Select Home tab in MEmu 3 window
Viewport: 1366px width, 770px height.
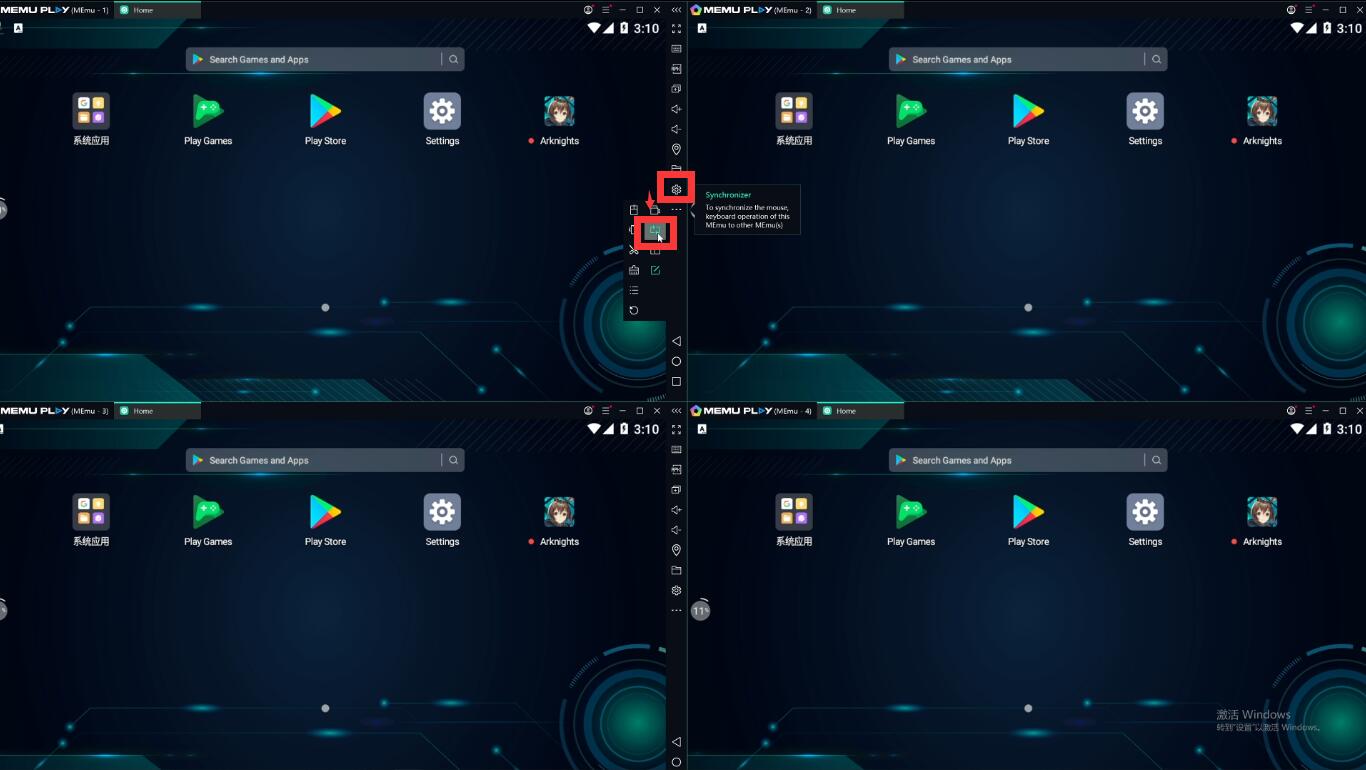click(143, 411)
